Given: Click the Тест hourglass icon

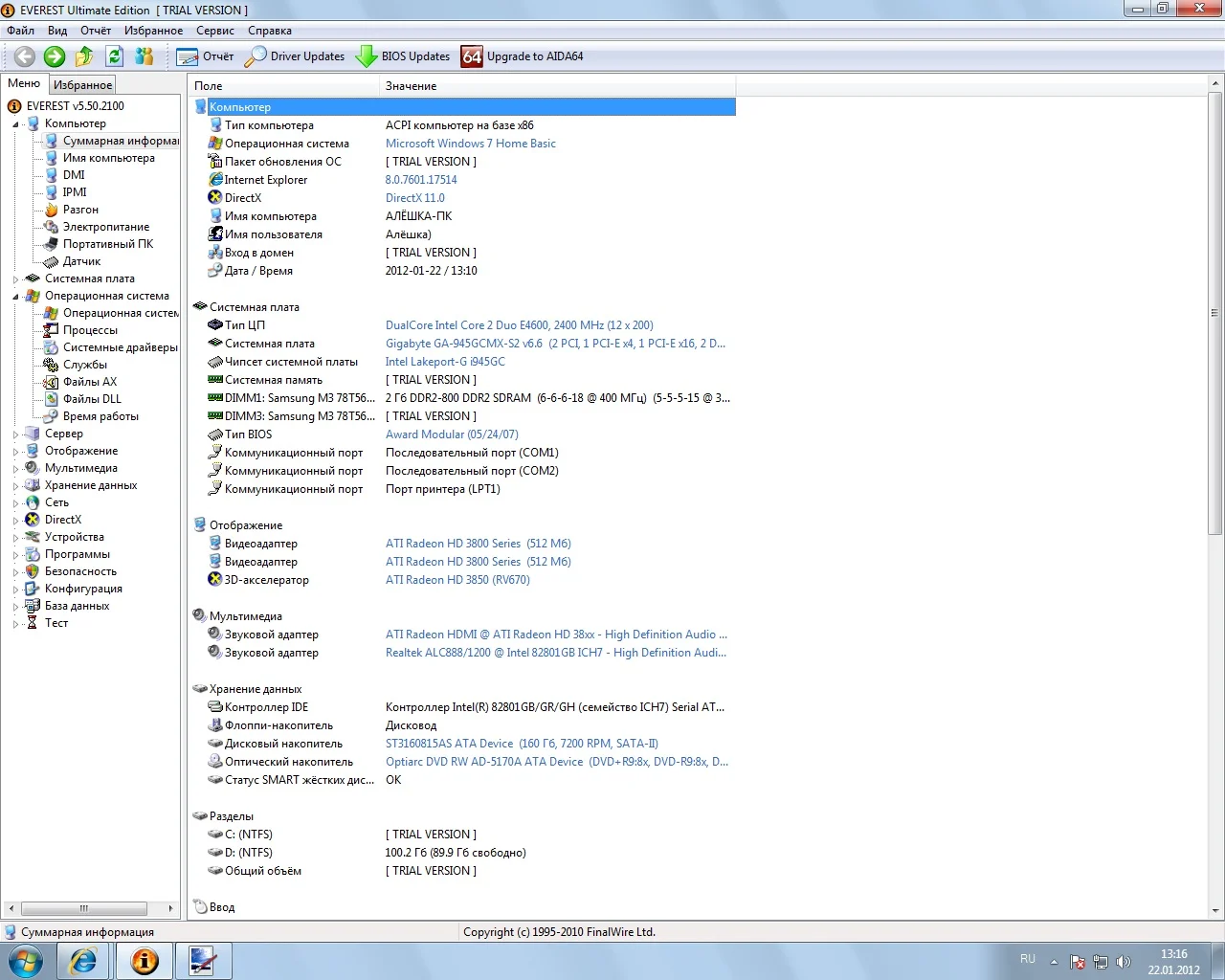Looking at the screenshot, I should click(33, 623).
